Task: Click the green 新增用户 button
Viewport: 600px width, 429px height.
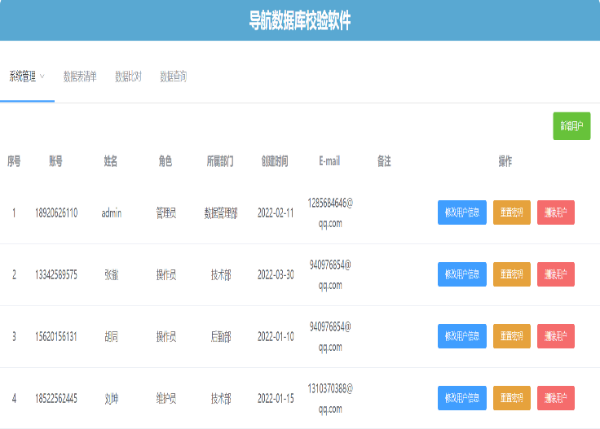Action: click(572, 126)
